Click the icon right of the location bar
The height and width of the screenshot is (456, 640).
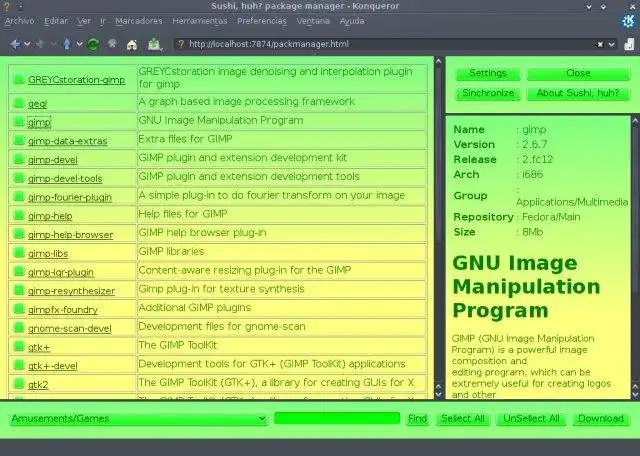coord(629,44)
